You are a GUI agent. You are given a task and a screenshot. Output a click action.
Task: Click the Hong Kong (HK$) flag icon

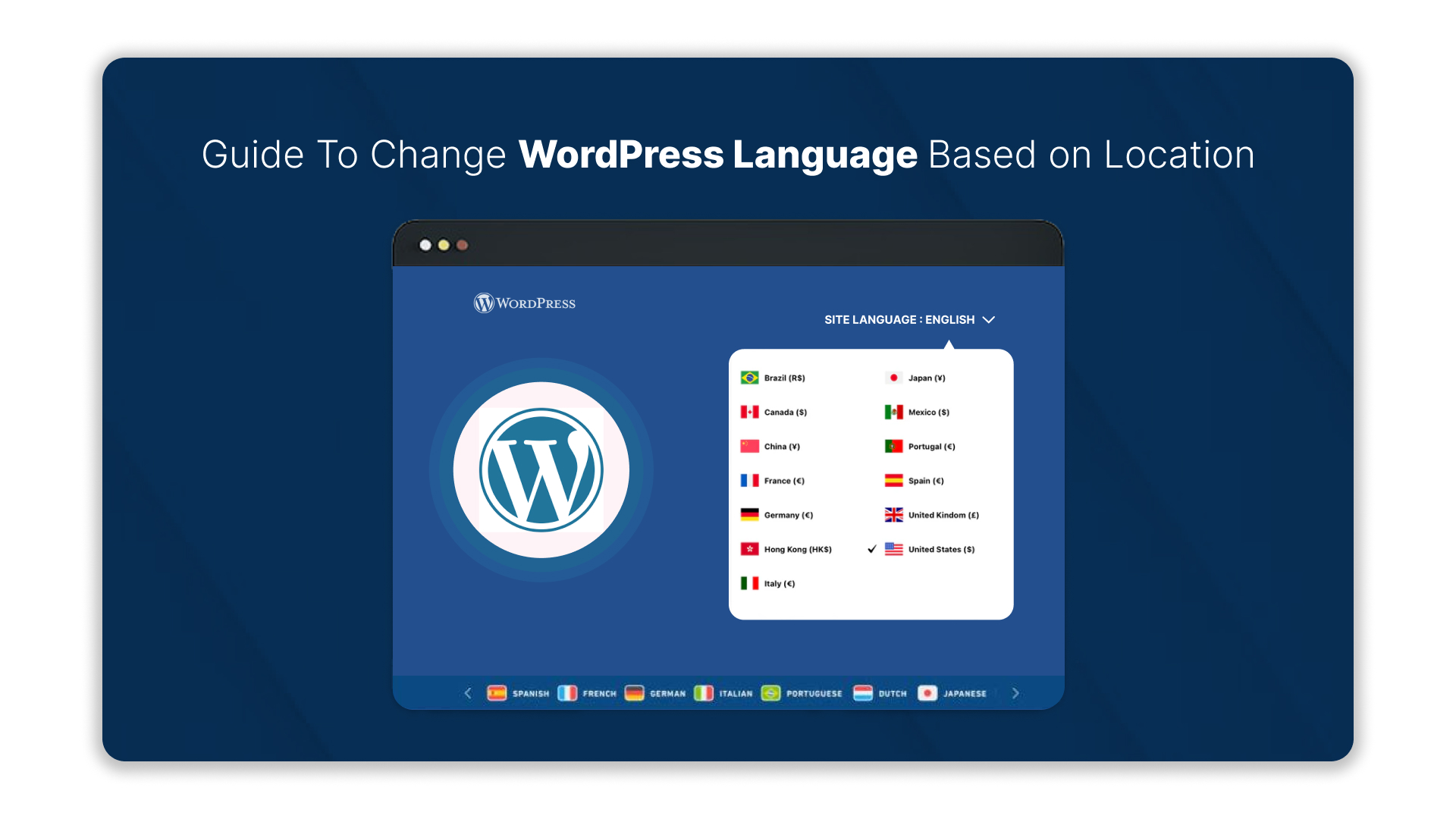pyautogui.click(x=749, y=548)
